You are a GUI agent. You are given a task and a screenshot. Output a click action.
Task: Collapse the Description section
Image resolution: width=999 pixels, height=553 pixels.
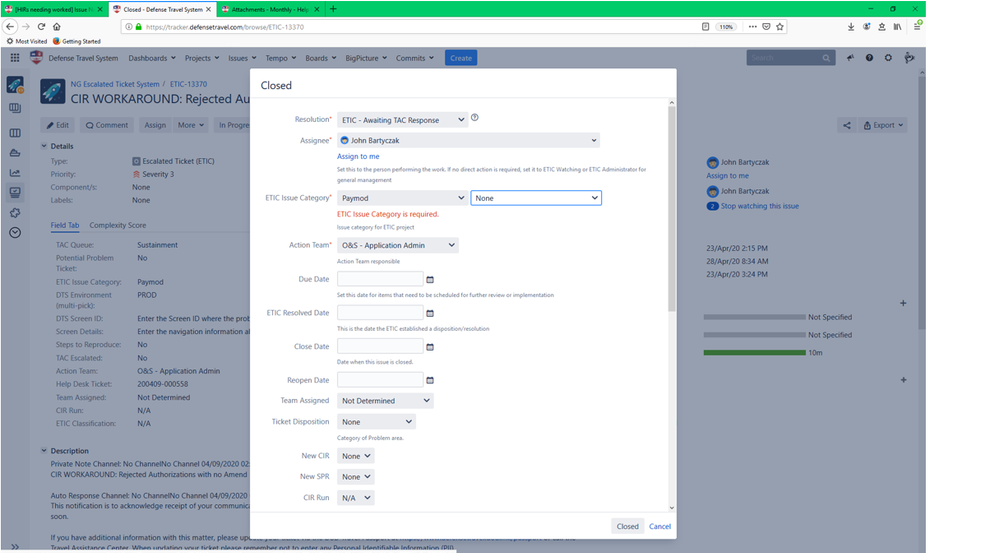coord(44,450)
